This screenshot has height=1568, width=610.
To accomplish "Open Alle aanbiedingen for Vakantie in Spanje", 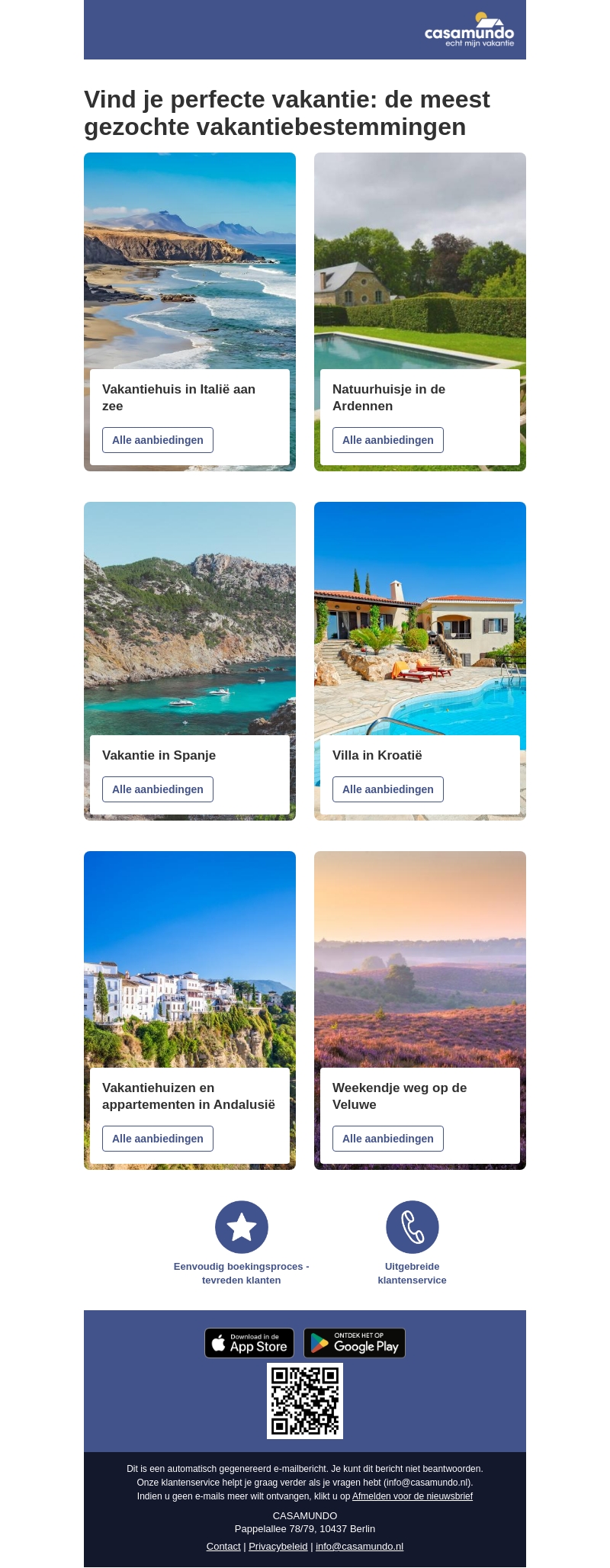I will [x=158, y=789].
